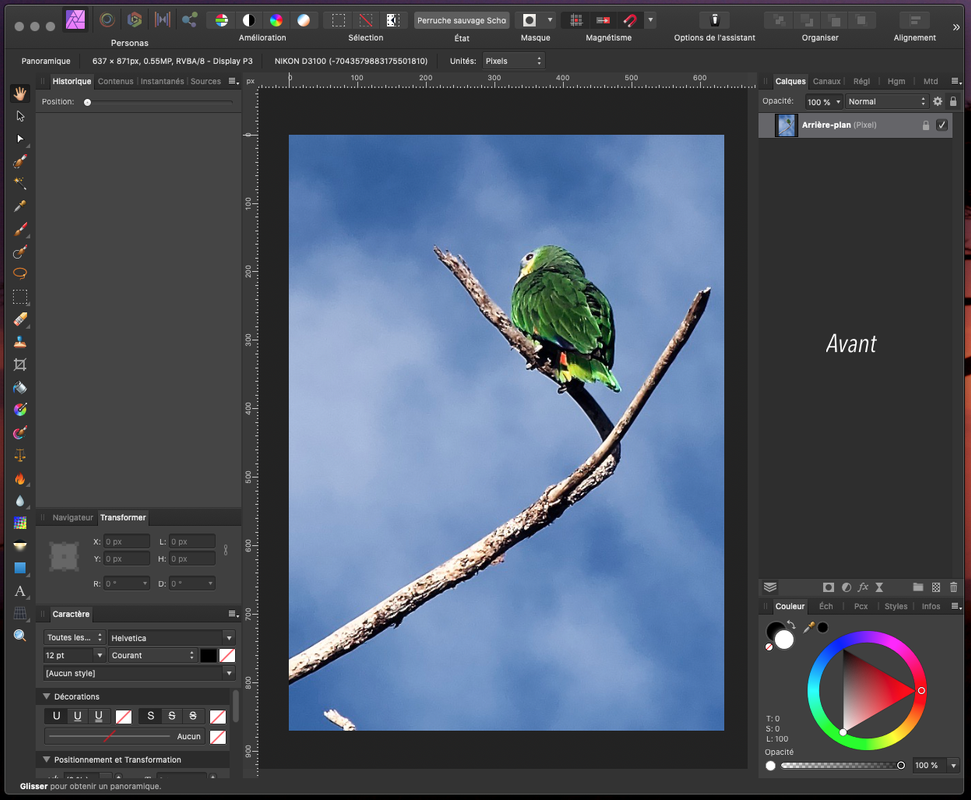
Task: Toggle visibility of Arrière-plan layer
Action: [x=942, y=125]
